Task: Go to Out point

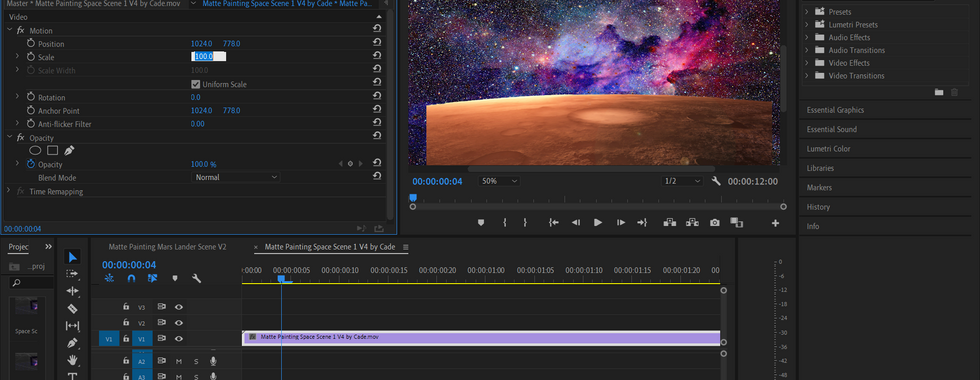Action: (642, 222)
